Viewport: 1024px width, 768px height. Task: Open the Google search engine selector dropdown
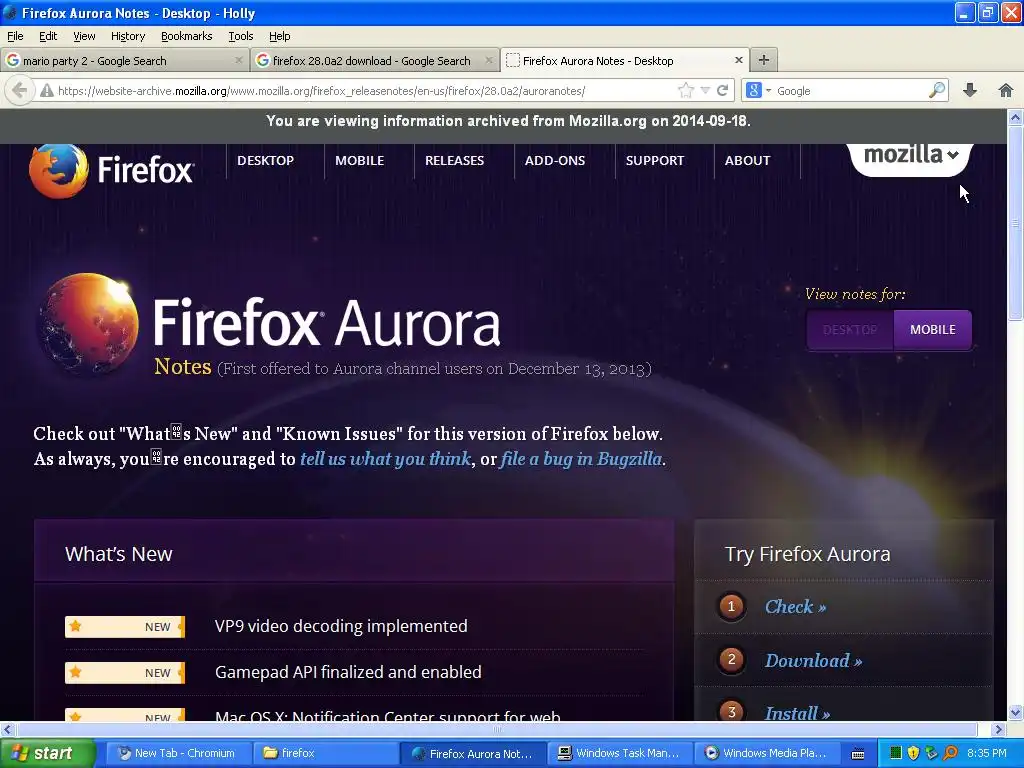tap(758, 91)
